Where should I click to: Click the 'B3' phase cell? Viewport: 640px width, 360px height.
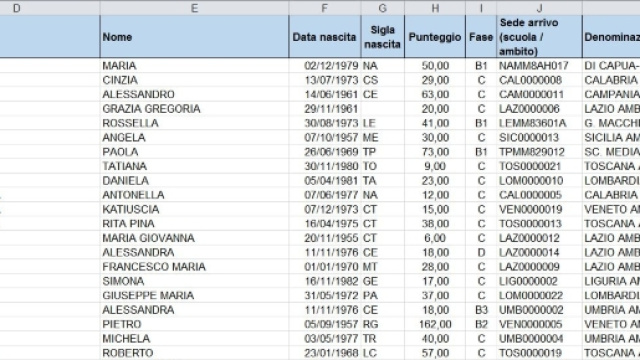tap(481, 310)
